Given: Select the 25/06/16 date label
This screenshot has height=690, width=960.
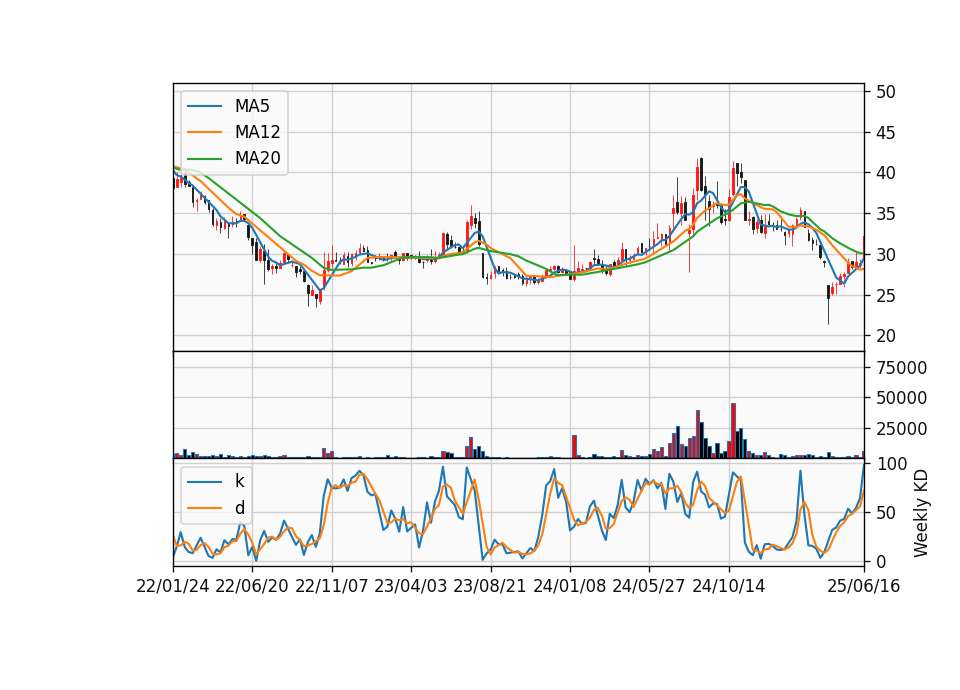Looking at the screenshot, I should coord(864,586).
